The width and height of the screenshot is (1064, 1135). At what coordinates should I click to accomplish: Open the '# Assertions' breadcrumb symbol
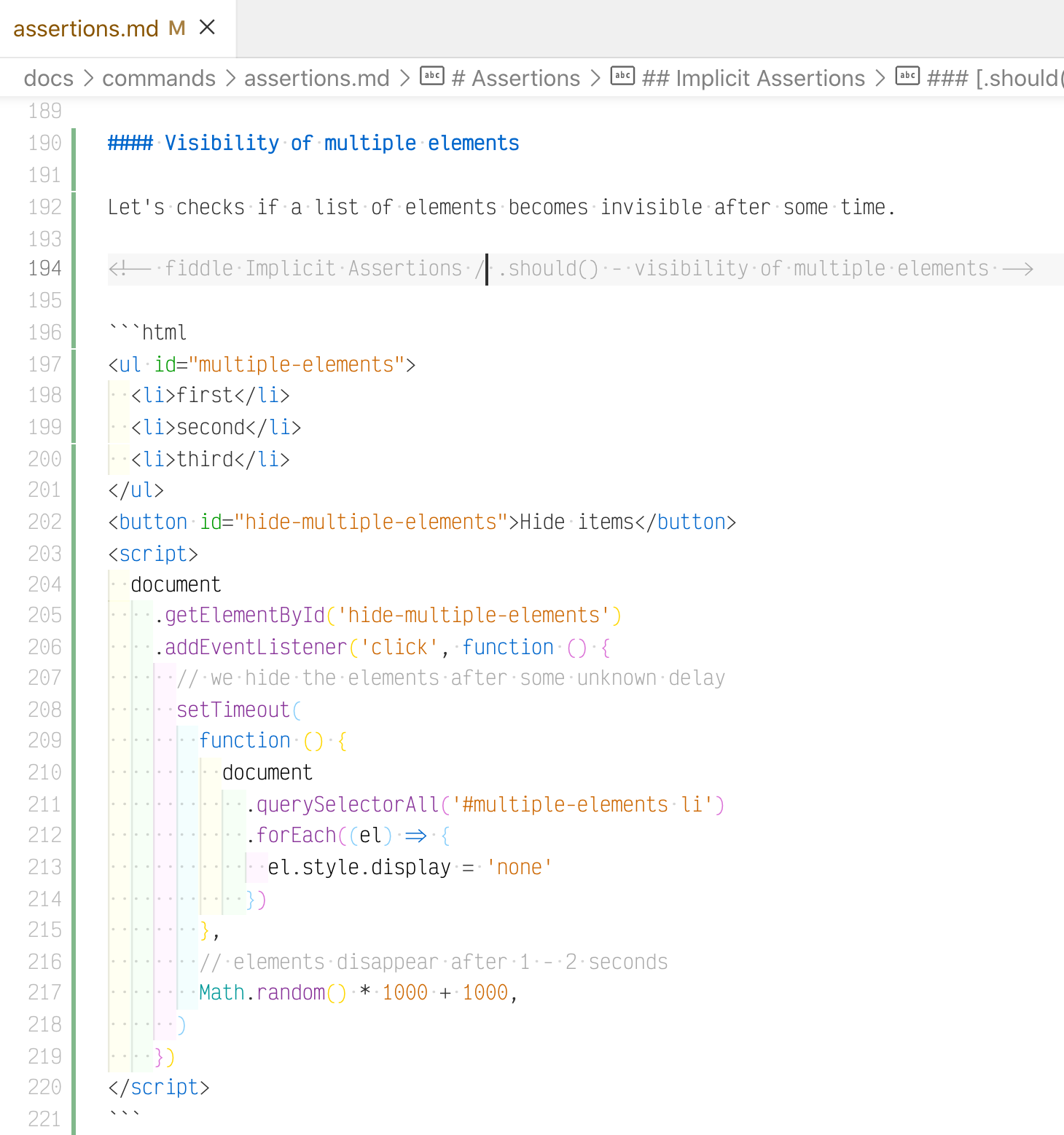(516, 78)
